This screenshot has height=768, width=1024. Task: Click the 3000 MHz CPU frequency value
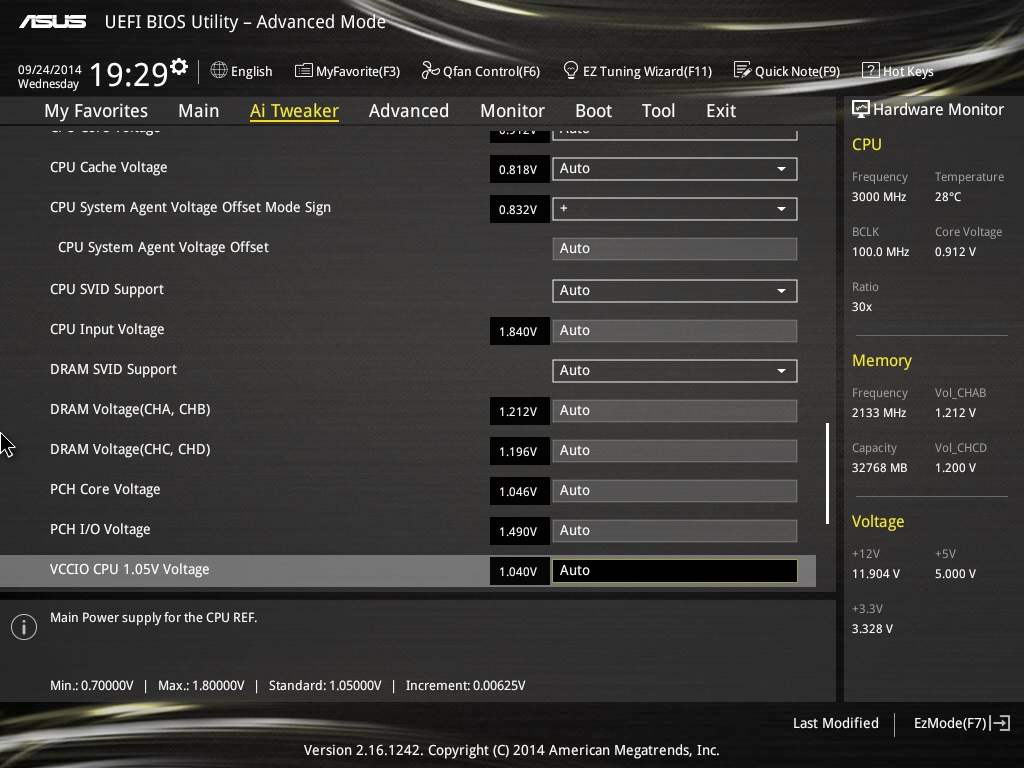click(x=878, y=197)
